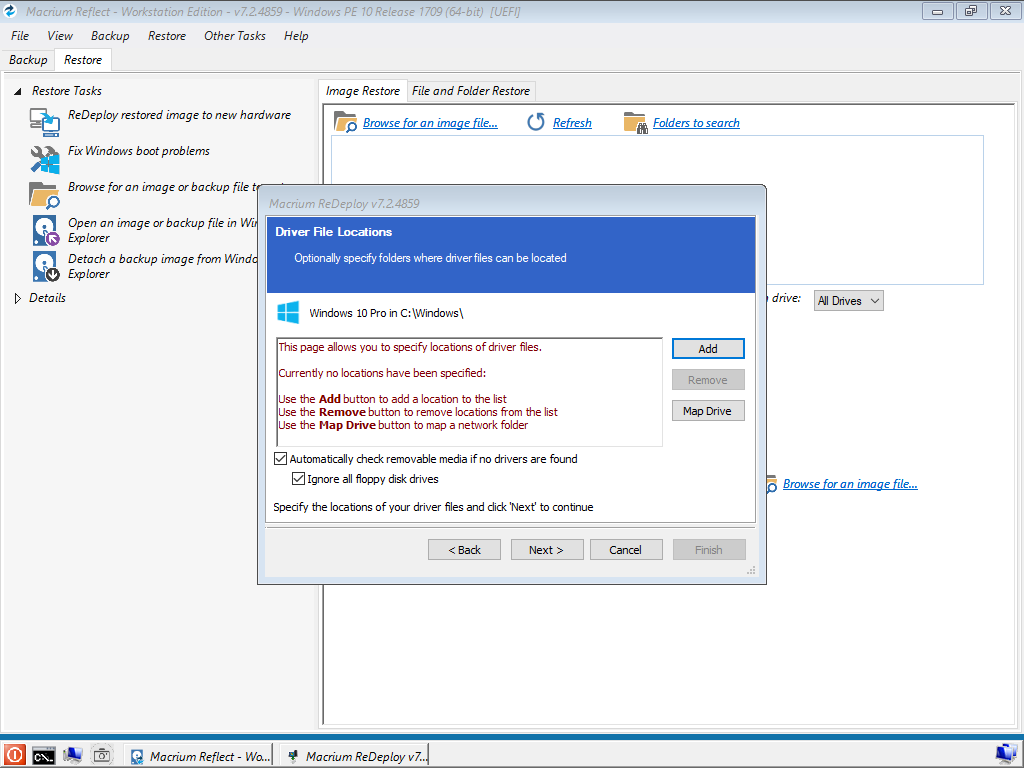This screenshot has width=1024, height=768.
Task: Click the driver locations list box
Action: point(470,392)
